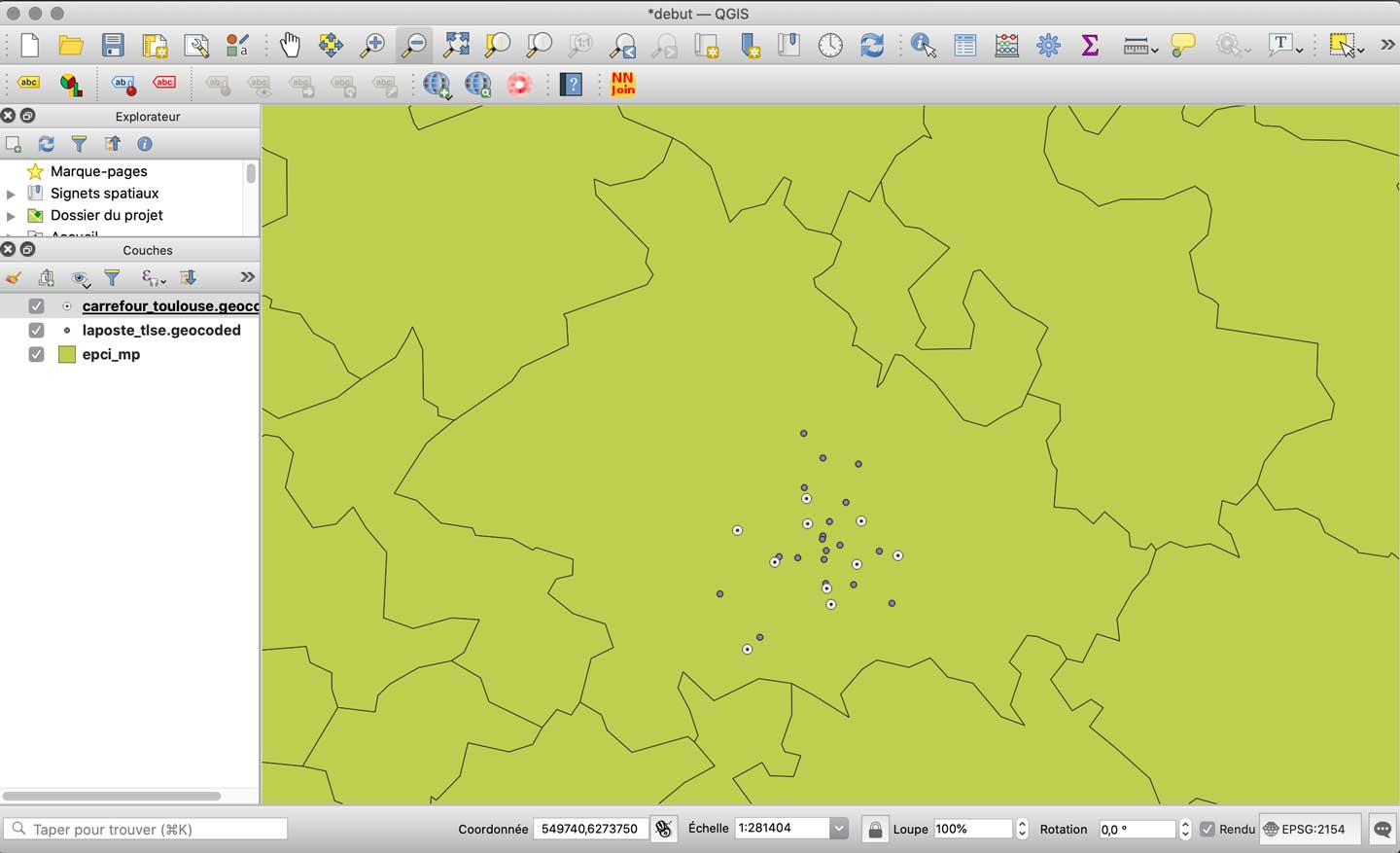The image size is (1400, 853).
Task: Click the NN Join plugin icon
Action: [x=623, y=85]
